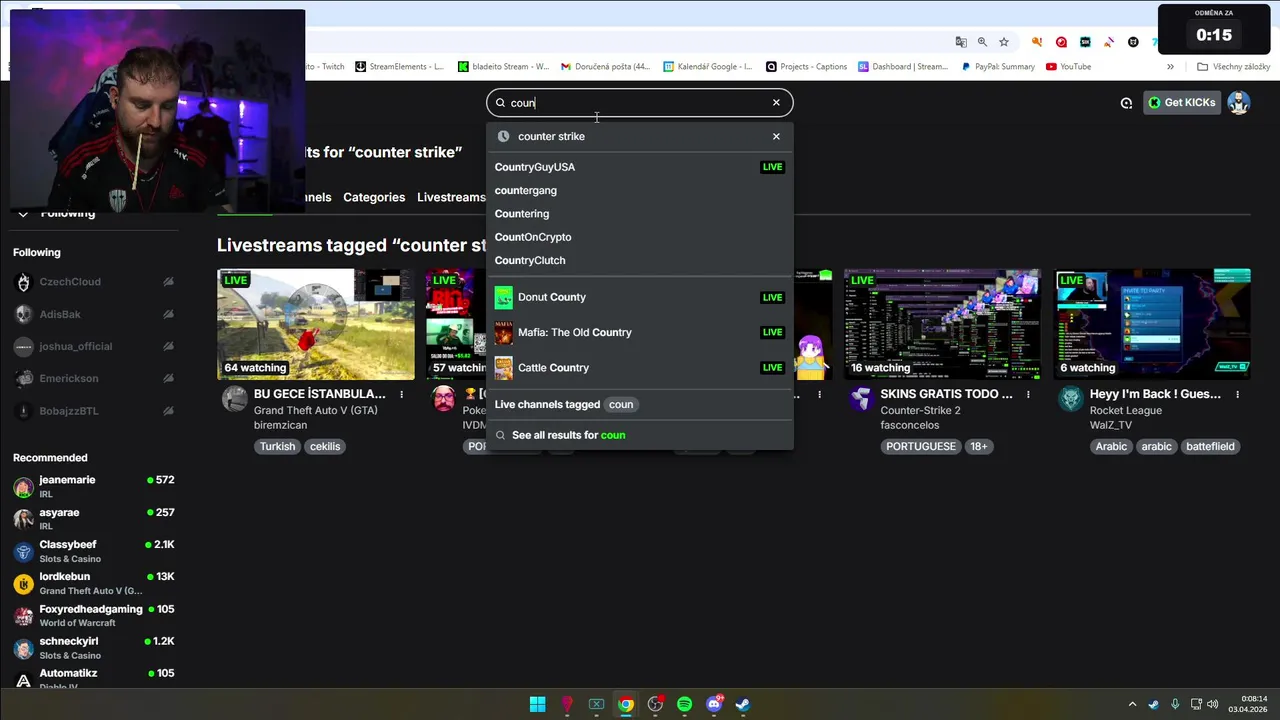Click the search box containing 'coun'

[640, 102]
